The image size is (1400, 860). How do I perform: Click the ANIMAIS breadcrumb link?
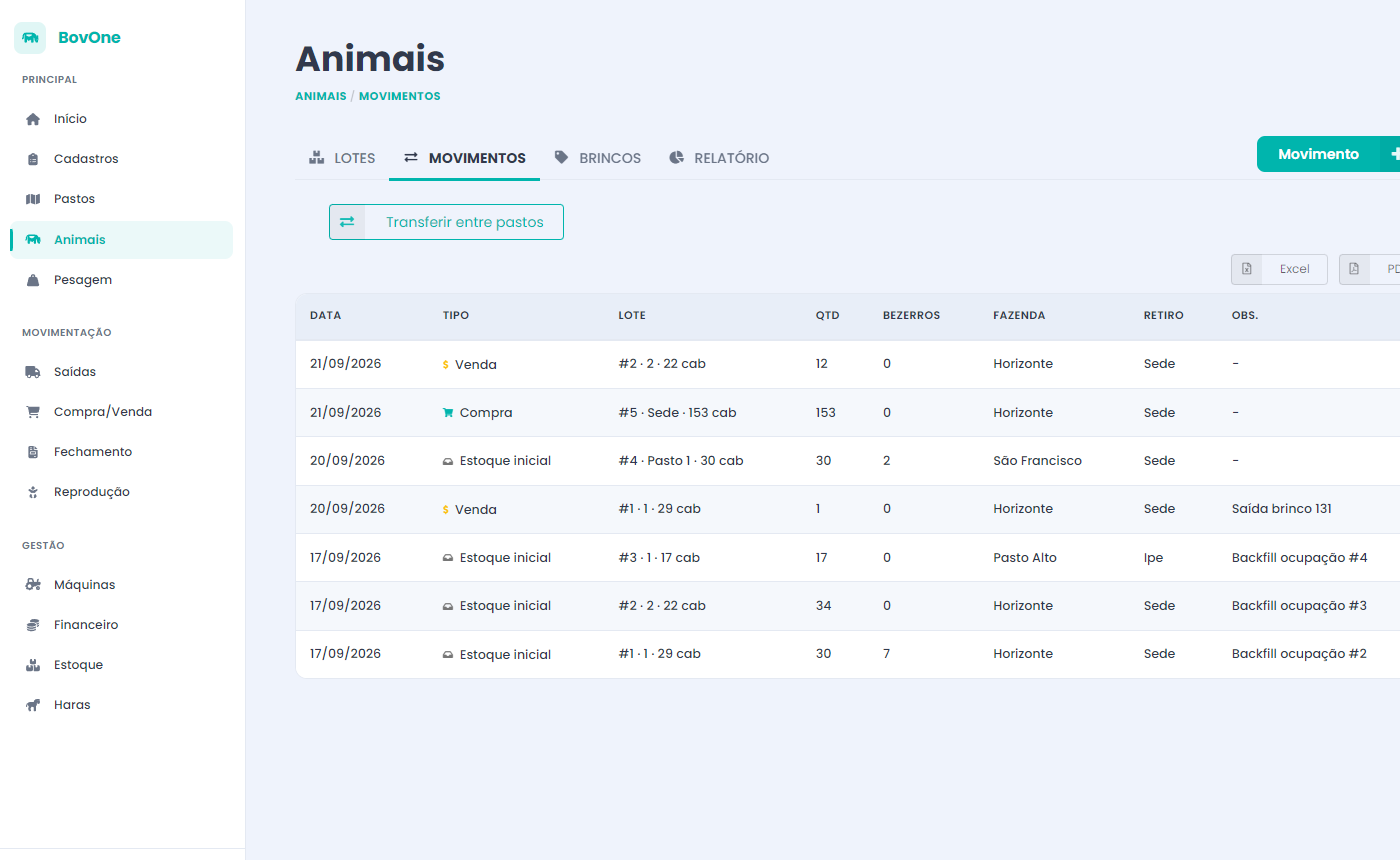pos(321,96)
